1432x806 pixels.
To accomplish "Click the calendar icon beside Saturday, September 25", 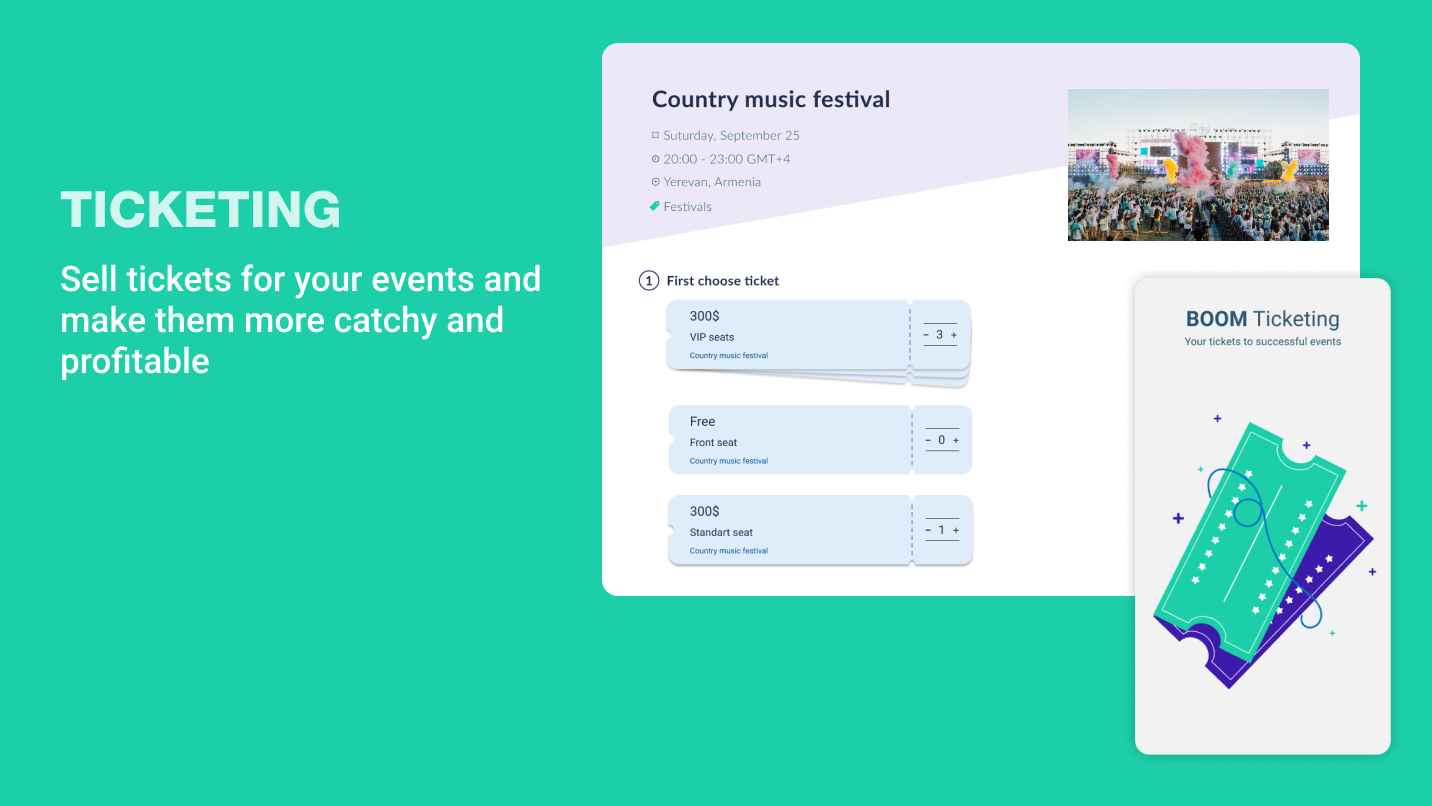I will click(x=656, y=135).
